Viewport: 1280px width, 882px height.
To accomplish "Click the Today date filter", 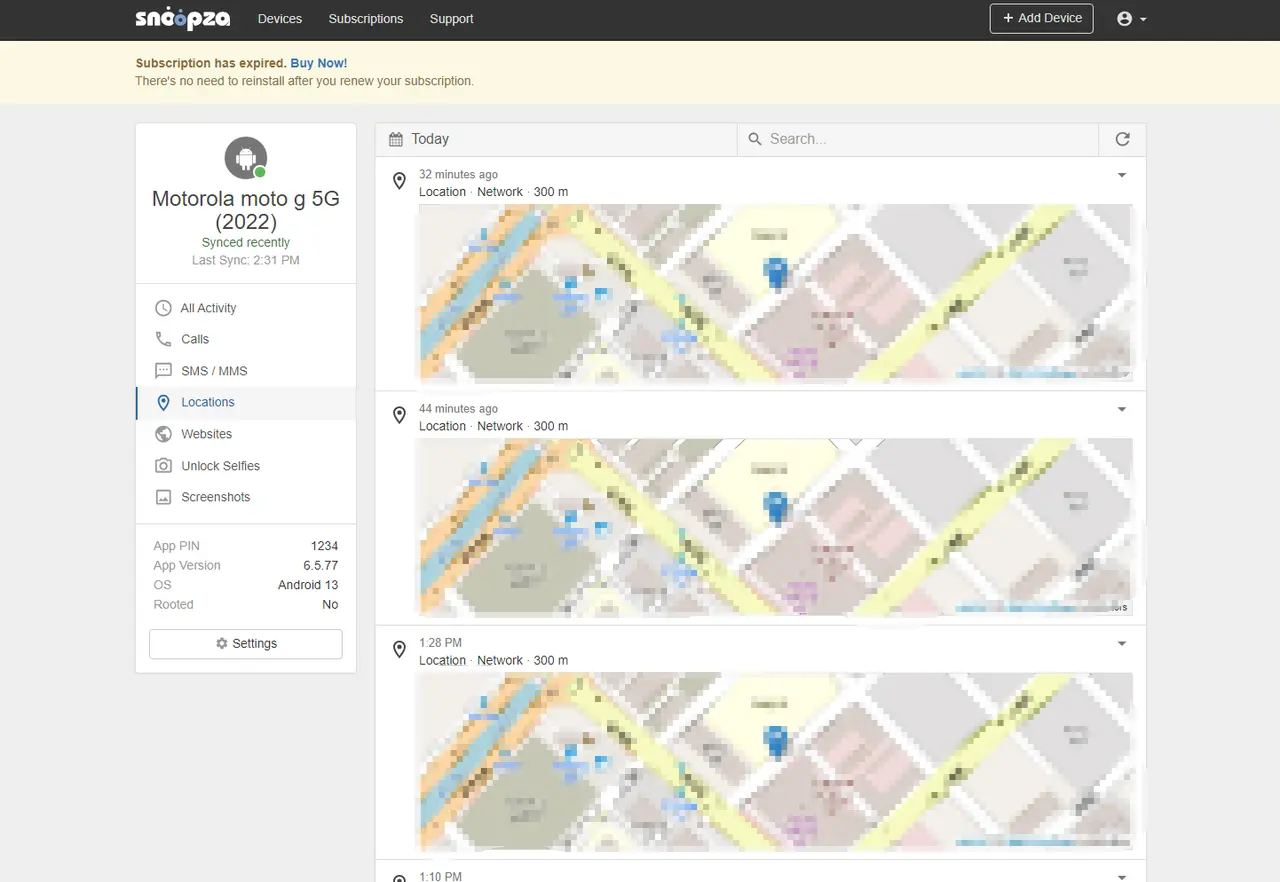I will pos(556,139).
